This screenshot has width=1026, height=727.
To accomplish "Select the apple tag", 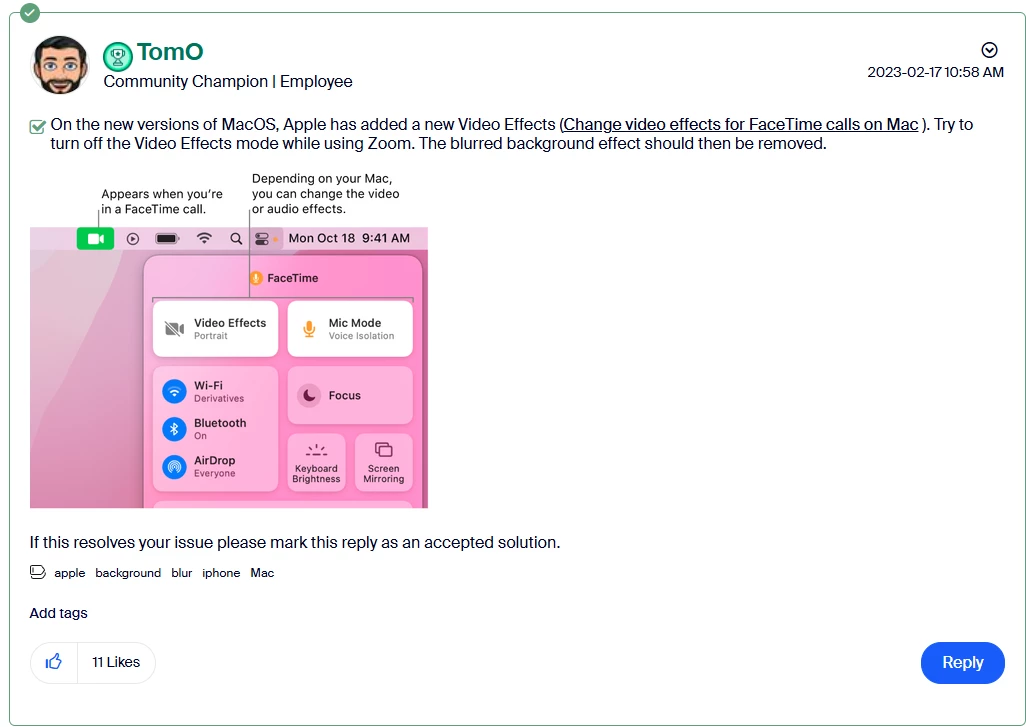I will point(69,573).
